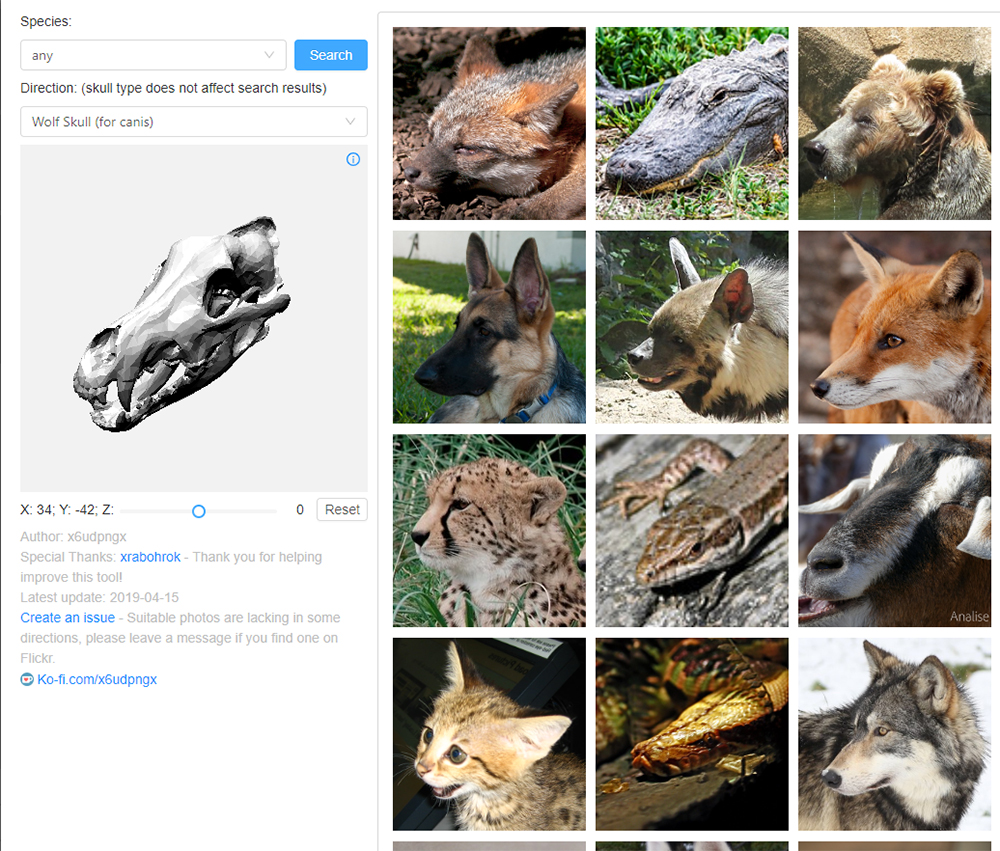Open xrabohrok profile link
Viewport: 1000px width, 851px height.
(x=151, y=557)
